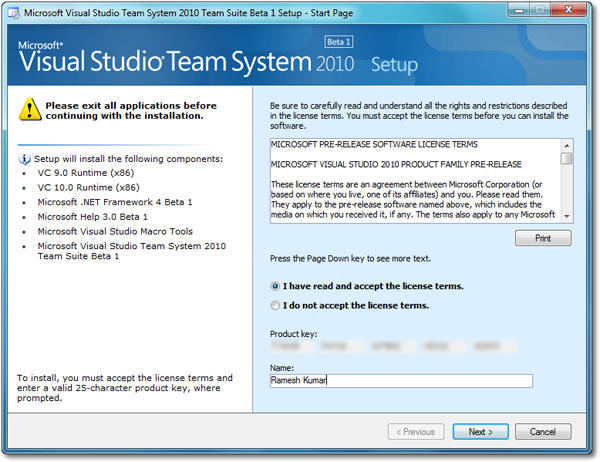Close the setup window
Screen dimensions: 600x462
[569, 10]
